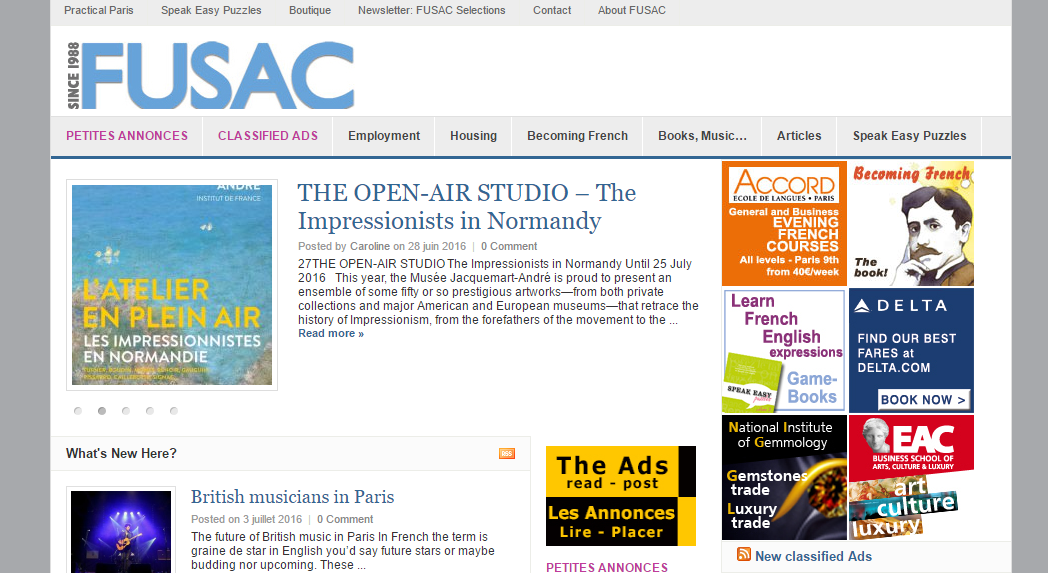Select the third slider pagination dot

126,411
